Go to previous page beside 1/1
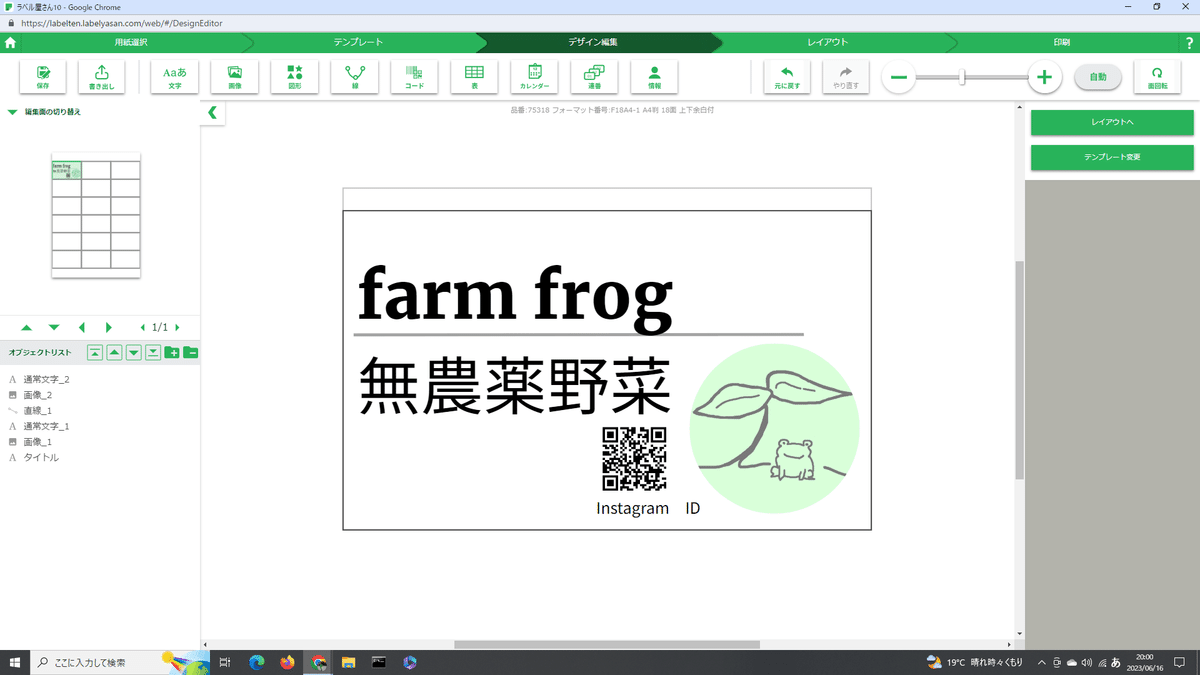Image resolution: width=1200 pixels, height=675 pixels. click(x=142, y=327)
